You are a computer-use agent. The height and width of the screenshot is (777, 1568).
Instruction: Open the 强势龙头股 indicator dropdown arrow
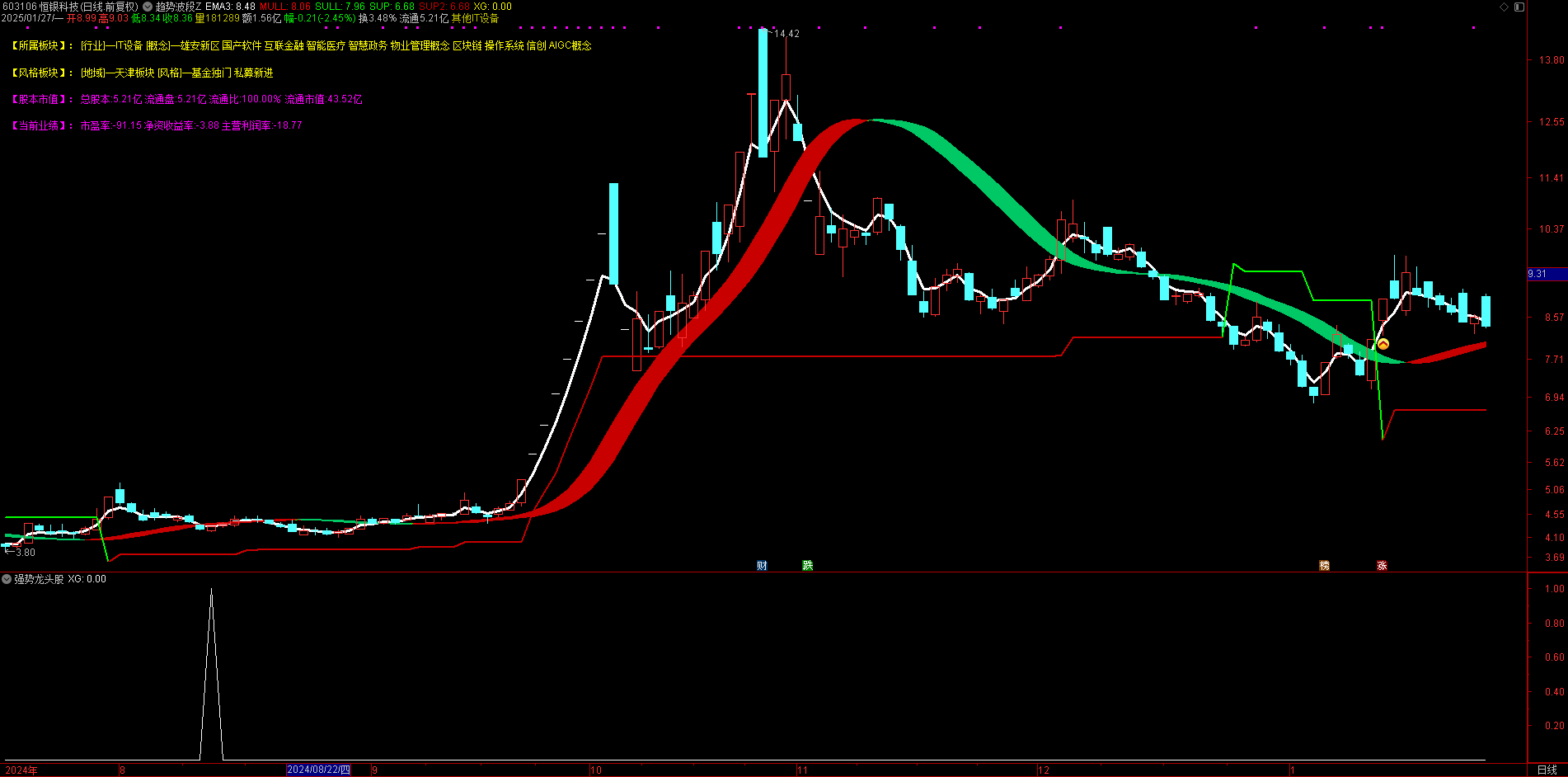click(7, 579)
